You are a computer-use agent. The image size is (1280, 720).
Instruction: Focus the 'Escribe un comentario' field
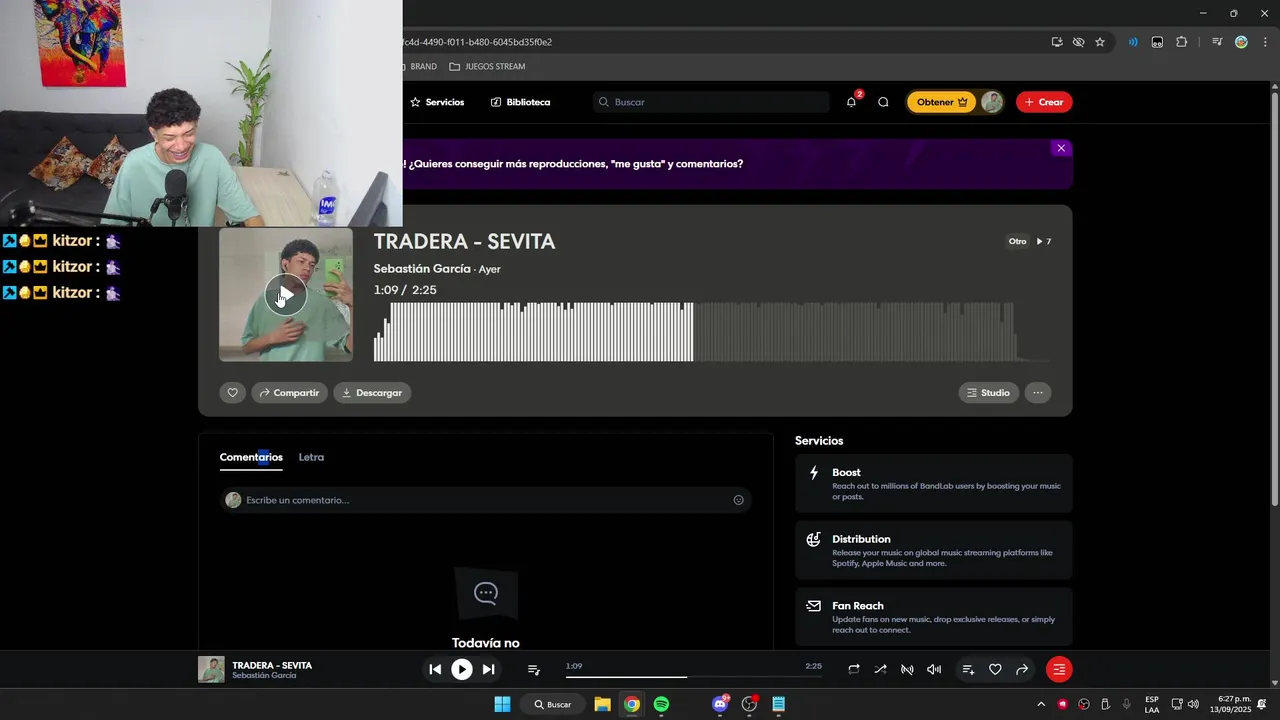coord(486,500)
